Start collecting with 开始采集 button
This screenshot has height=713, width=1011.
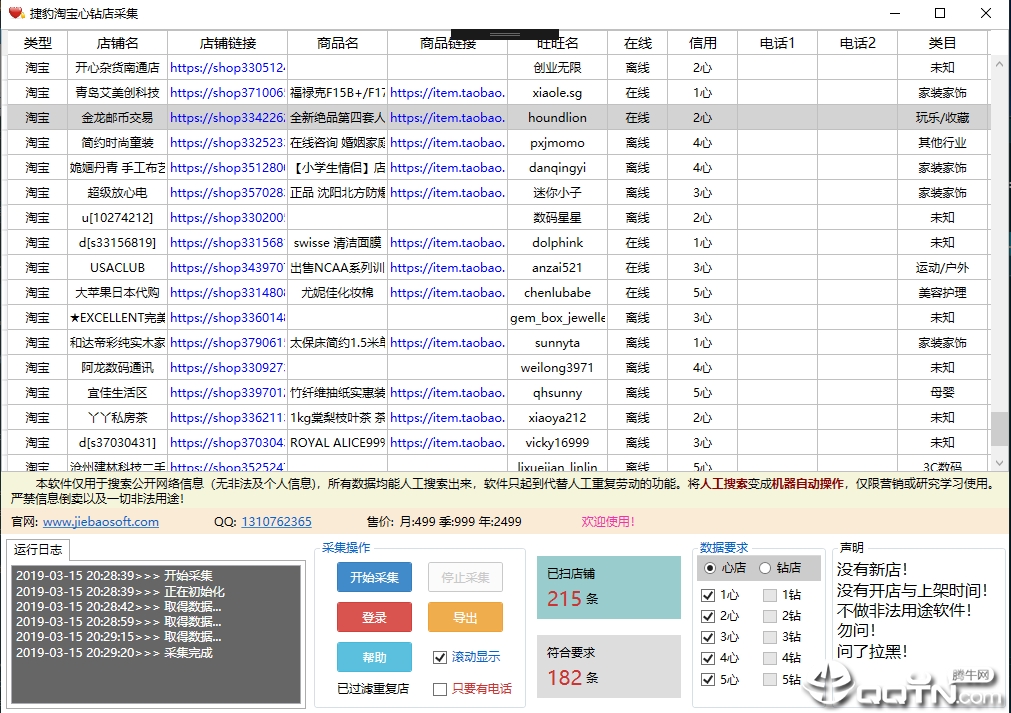[x=374, y=577]
